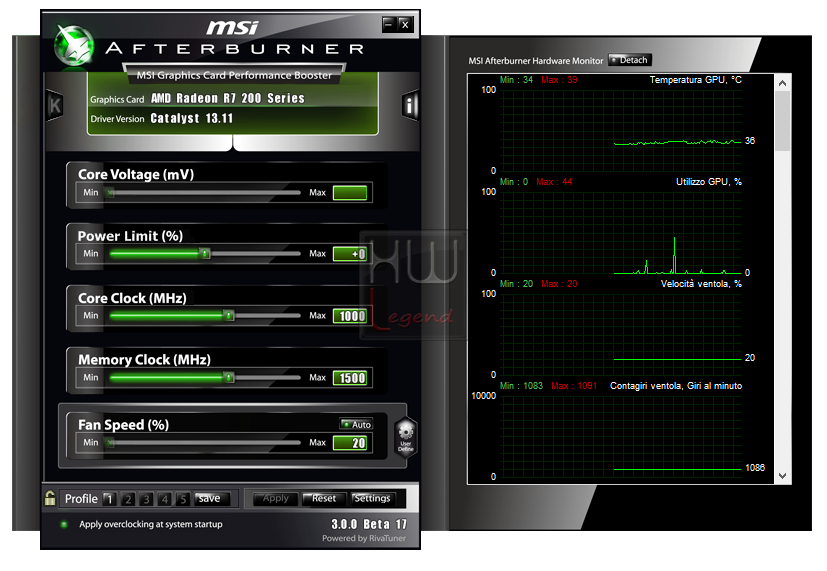The width and height of the screenshot is (827, 571).
Task: Save the current profile
Action: point(212,499)
